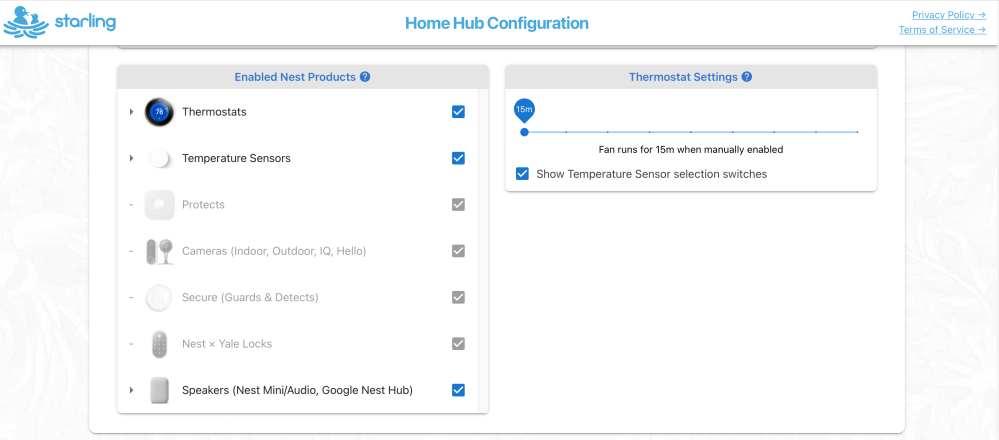Expand the Temperature Sensors row arrow
999x440 pixels.
coord(131,158)
